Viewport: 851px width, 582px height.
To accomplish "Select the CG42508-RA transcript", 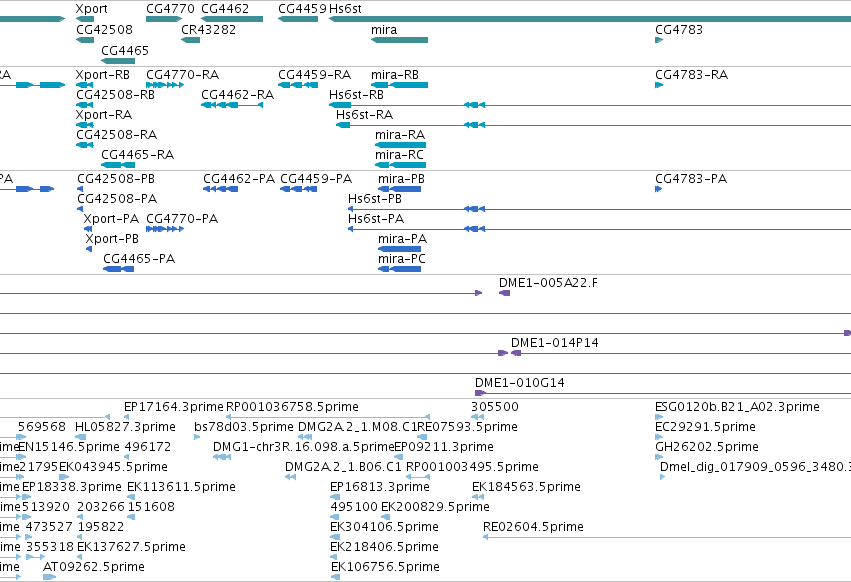I will coord(85,145).
